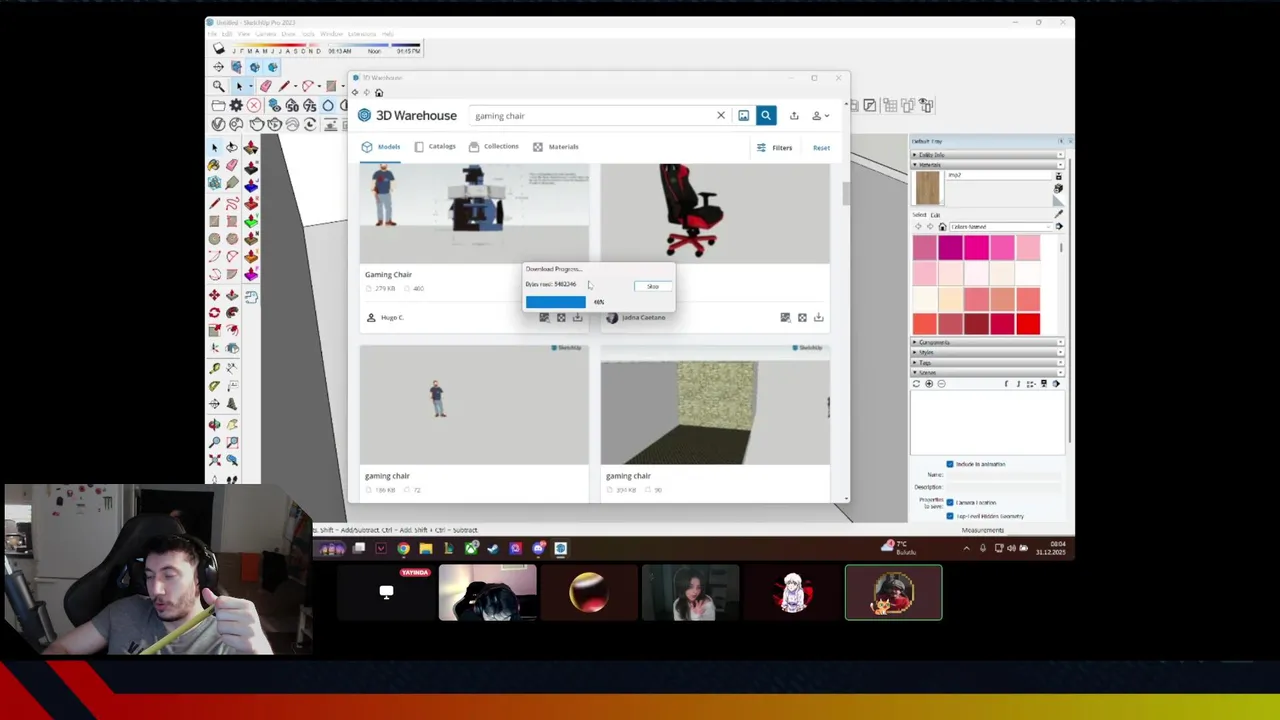Select the Paint Bucket tool in left toolbar
This screenshot has height=720, width=1280.
tap(214, 166)
